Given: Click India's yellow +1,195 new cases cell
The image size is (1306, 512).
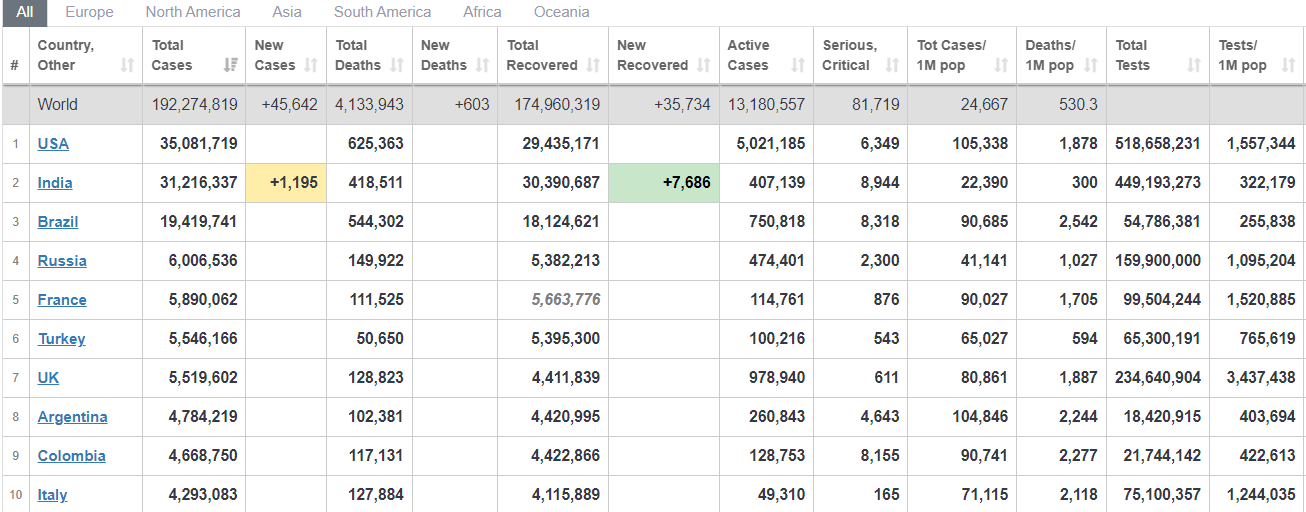Looking at the screenshot, I should coord(286,183).
